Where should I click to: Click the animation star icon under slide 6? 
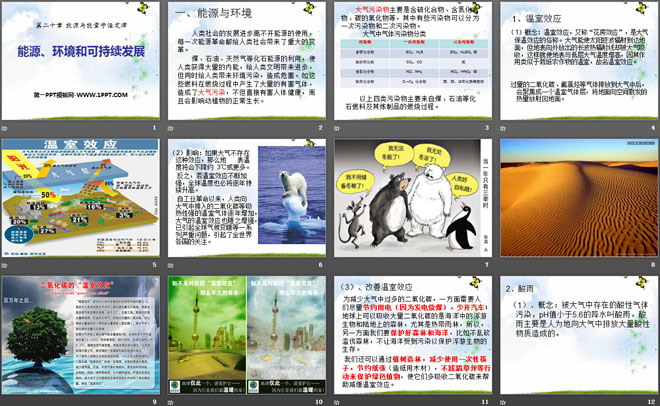(171, 265)
